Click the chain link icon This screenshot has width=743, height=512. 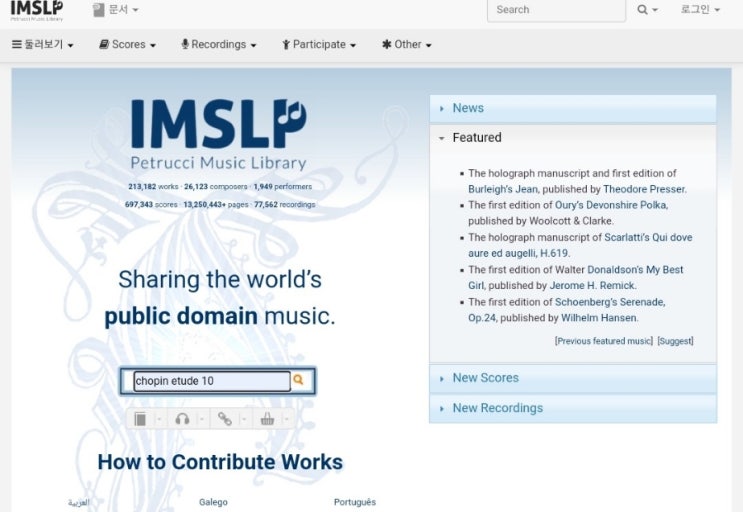point(225,419)
